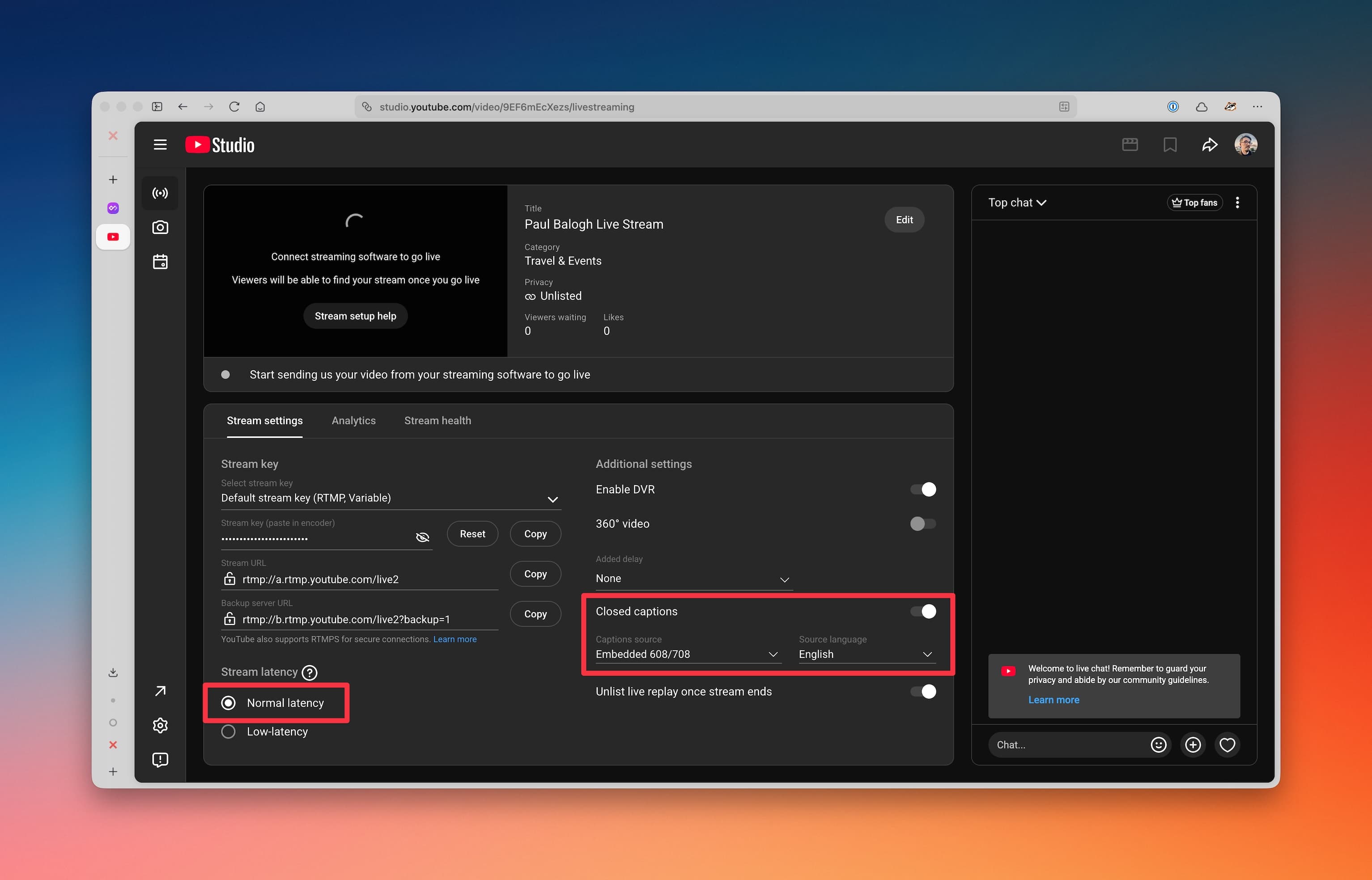Click inside the chat message input field
This screenshot has width=1372, height=880.
[1063, 744]
